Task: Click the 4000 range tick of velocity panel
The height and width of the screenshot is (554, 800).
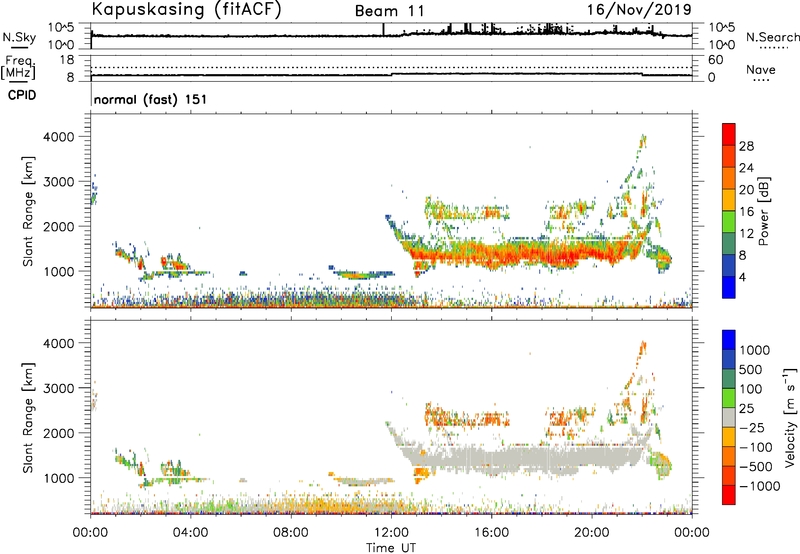Action: pos(58,343)
